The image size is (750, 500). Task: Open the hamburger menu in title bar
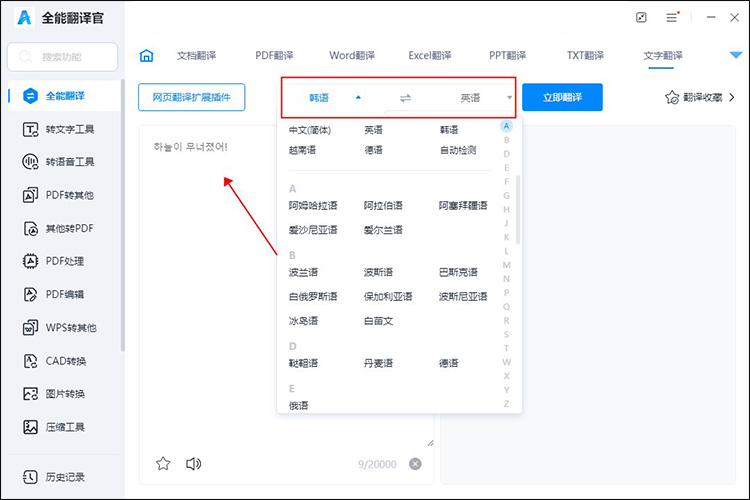point(672,18)
